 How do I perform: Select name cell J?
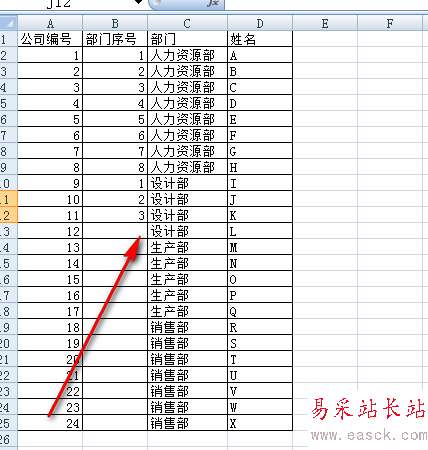click(260, 199)
